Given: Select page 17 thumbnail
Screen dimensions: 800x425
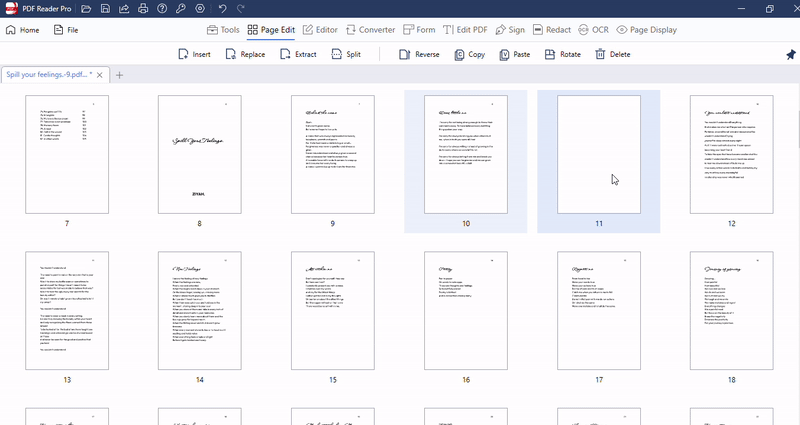Looking at the screenshot, I should click(599, 310).
